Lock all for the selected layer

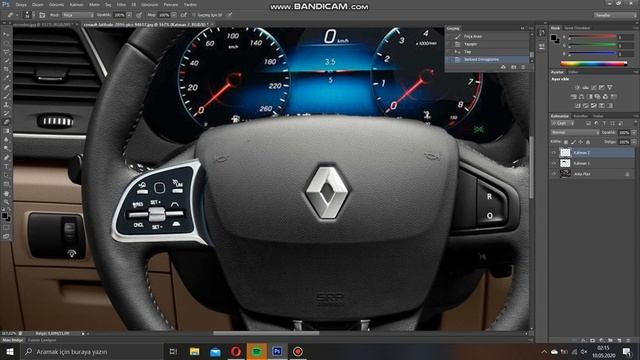point(588,142)
